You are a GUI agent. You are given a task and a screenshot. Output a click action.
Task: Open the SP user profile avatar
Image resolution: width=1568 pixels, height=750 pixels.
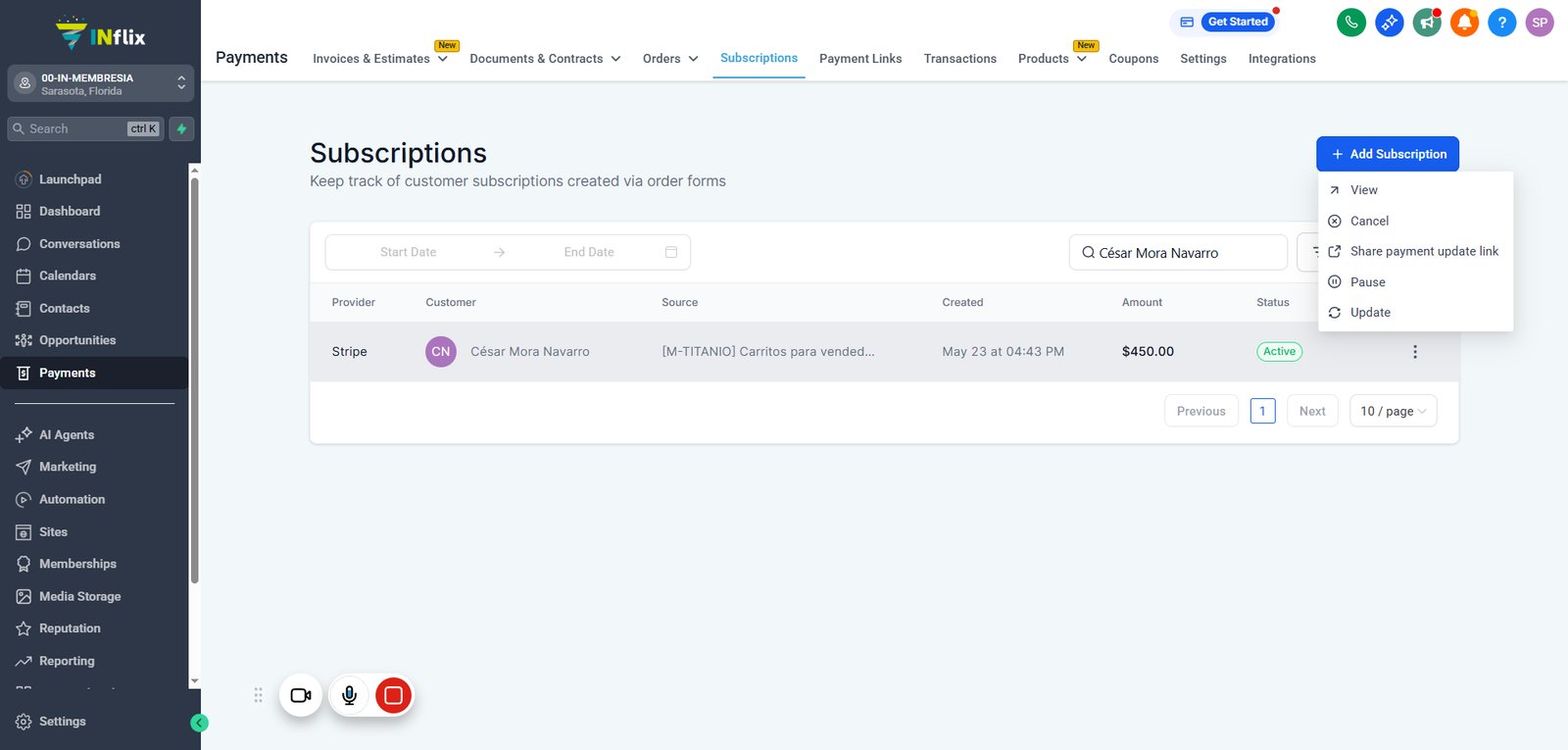[x=1540, y=22]
